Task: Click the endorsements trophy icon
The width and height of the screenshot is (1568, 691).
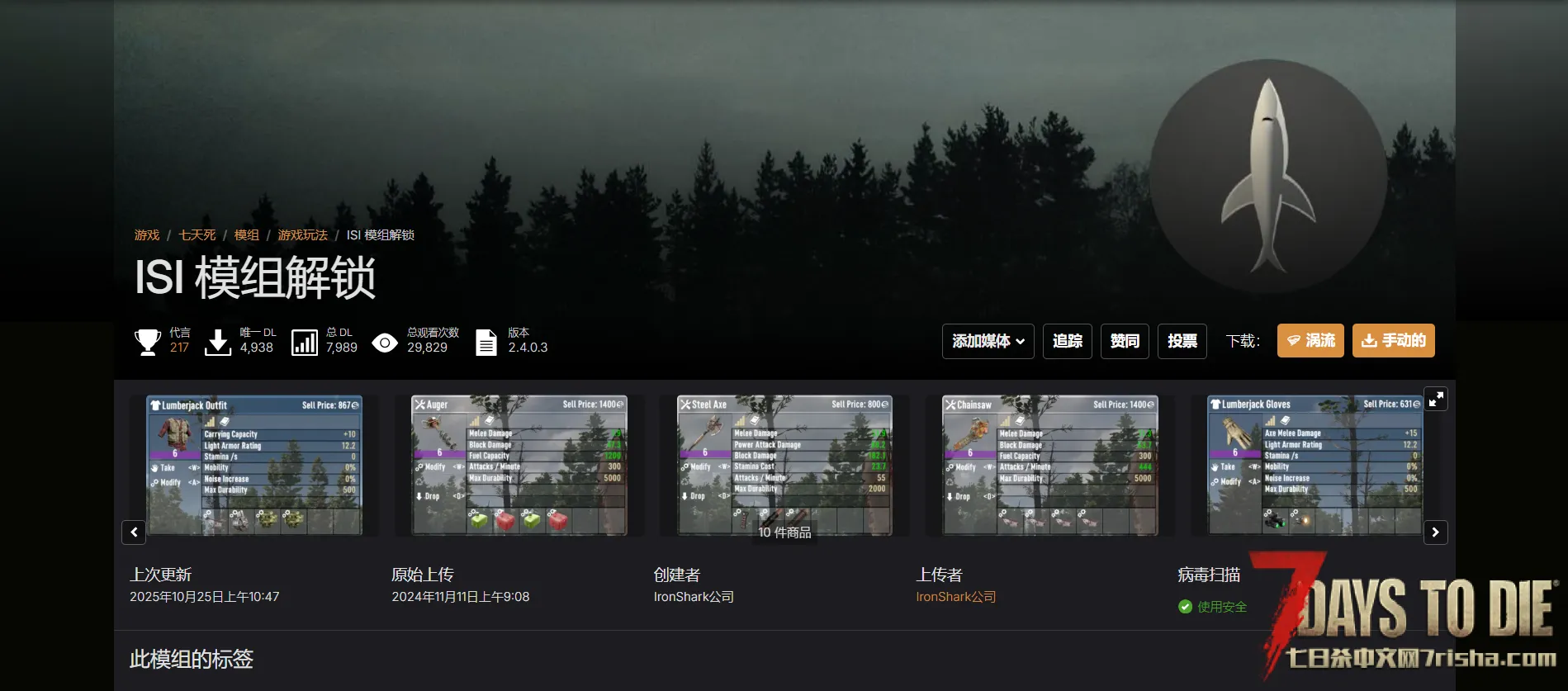Action: pos(148,342)
